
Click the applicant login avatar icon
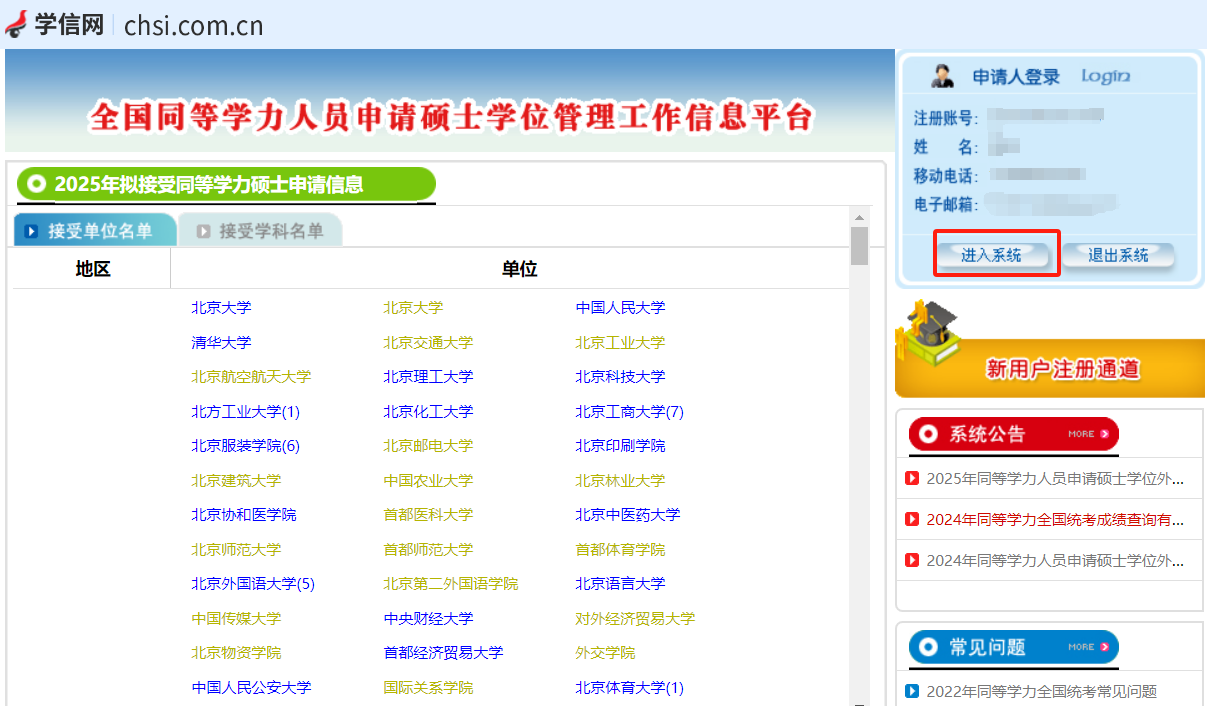[x=942, y=76]
